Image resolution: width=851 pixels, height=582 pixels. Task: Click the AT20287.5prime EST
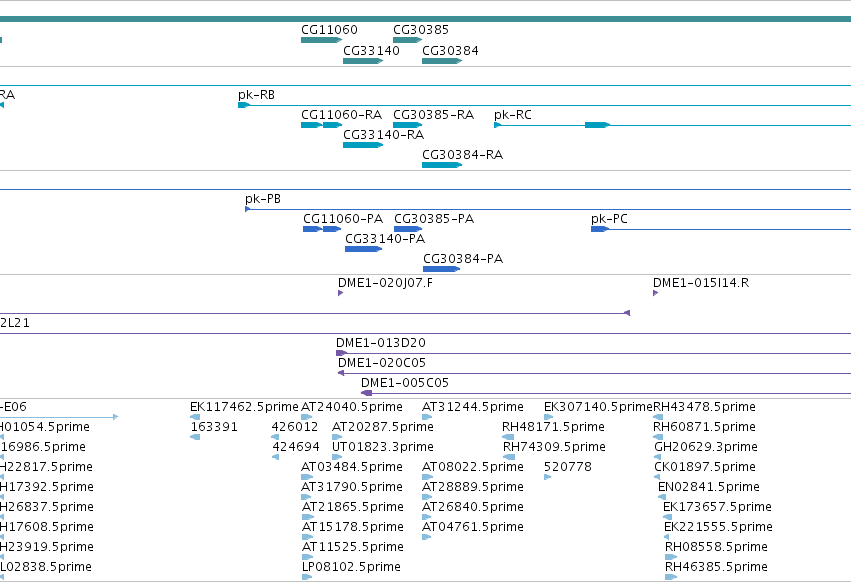pos(337,437)
